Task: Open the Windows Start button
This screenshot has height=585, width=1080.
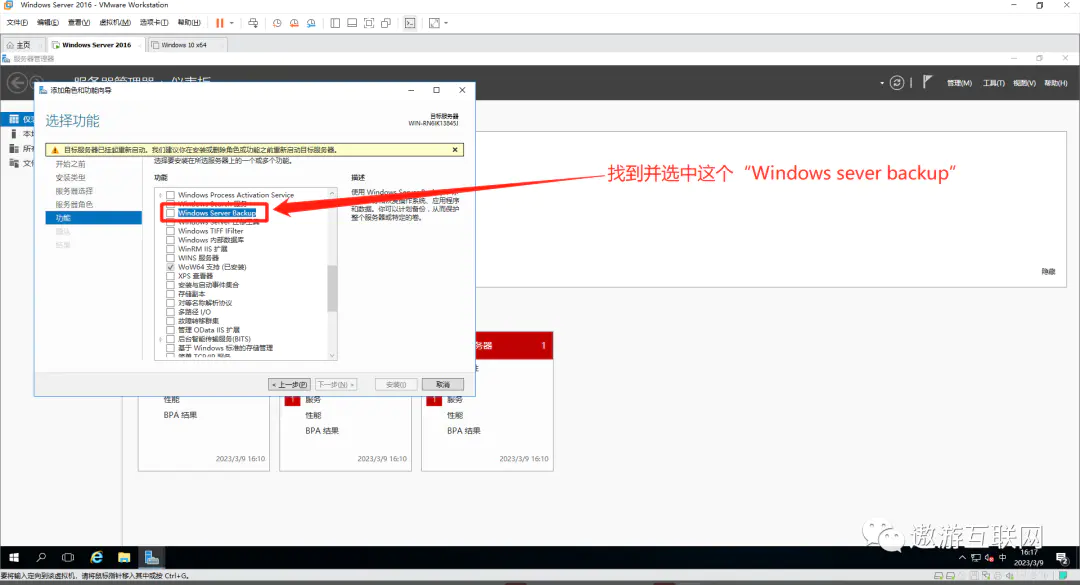Action: coord(14,557)
